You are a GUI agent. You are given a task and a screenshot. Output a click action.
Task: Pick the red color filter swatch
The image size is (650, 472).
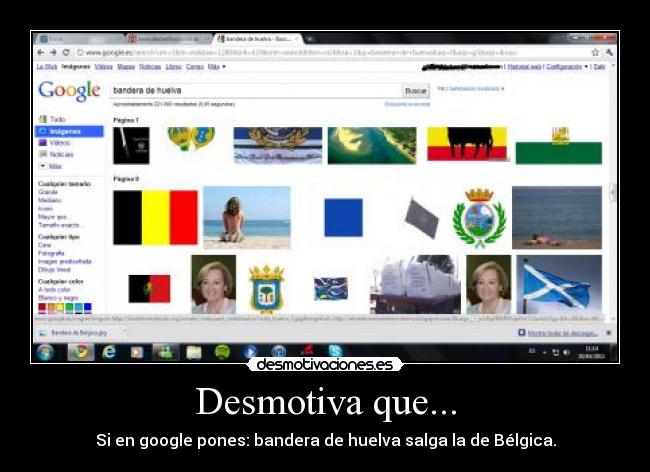(x=42, y=307)
